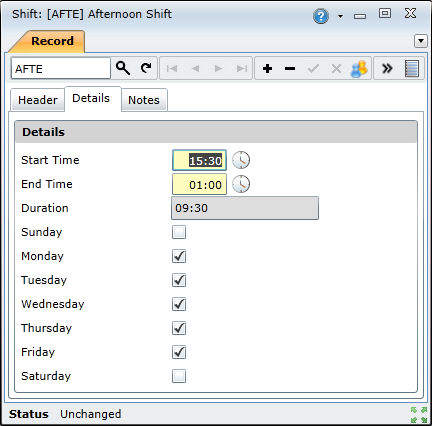This screenshot has width=432, height=426.
Task: Add a new record with plus icon
Action: 267,69
